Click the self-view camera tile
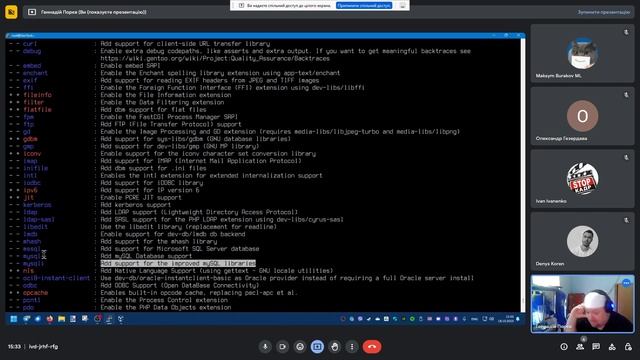Viewport: 640px width, 360px height. point(582,304)
